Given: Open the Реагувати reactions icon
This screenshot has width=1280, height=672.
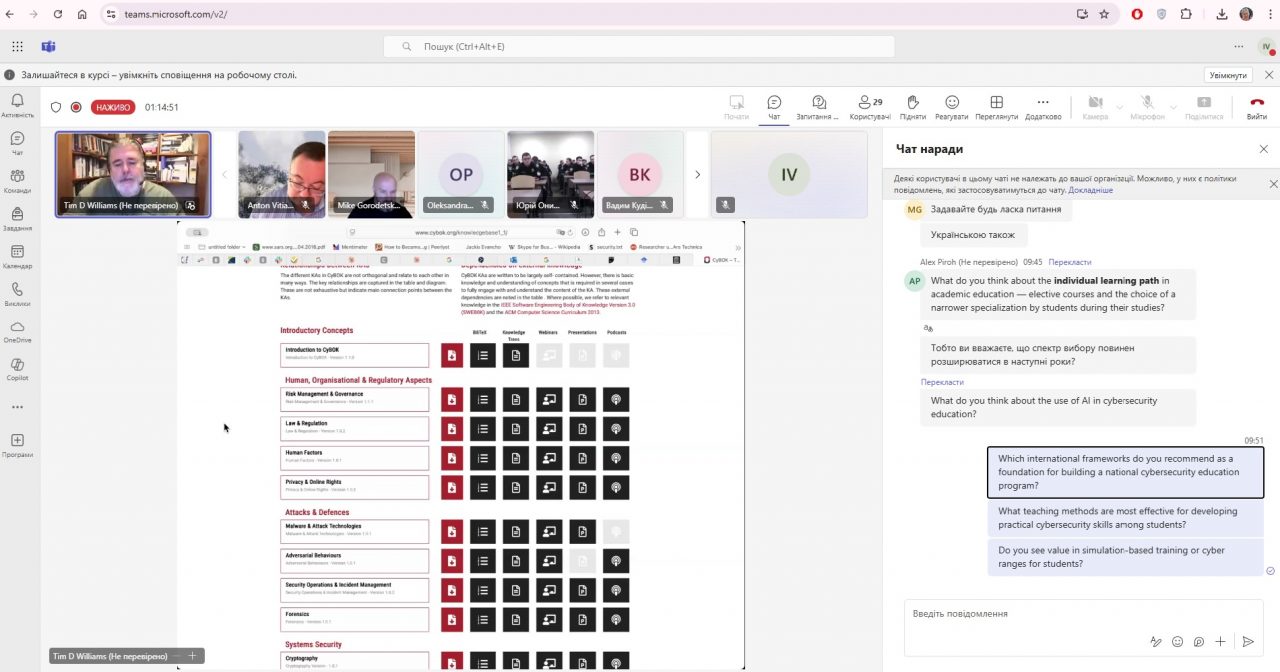Looking at the screenshot, I should [x=951, y=107].
